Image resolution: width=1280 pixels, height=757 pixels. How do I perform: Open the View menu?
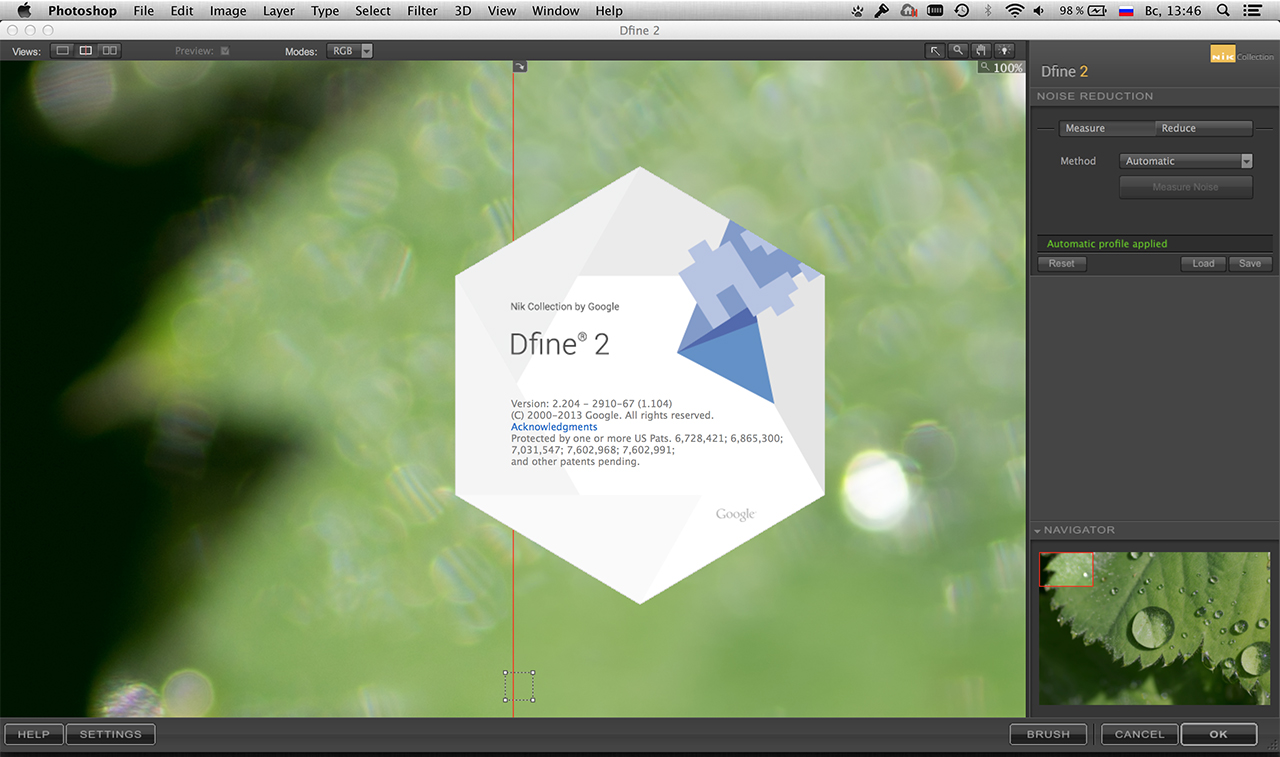pos(502,11)
